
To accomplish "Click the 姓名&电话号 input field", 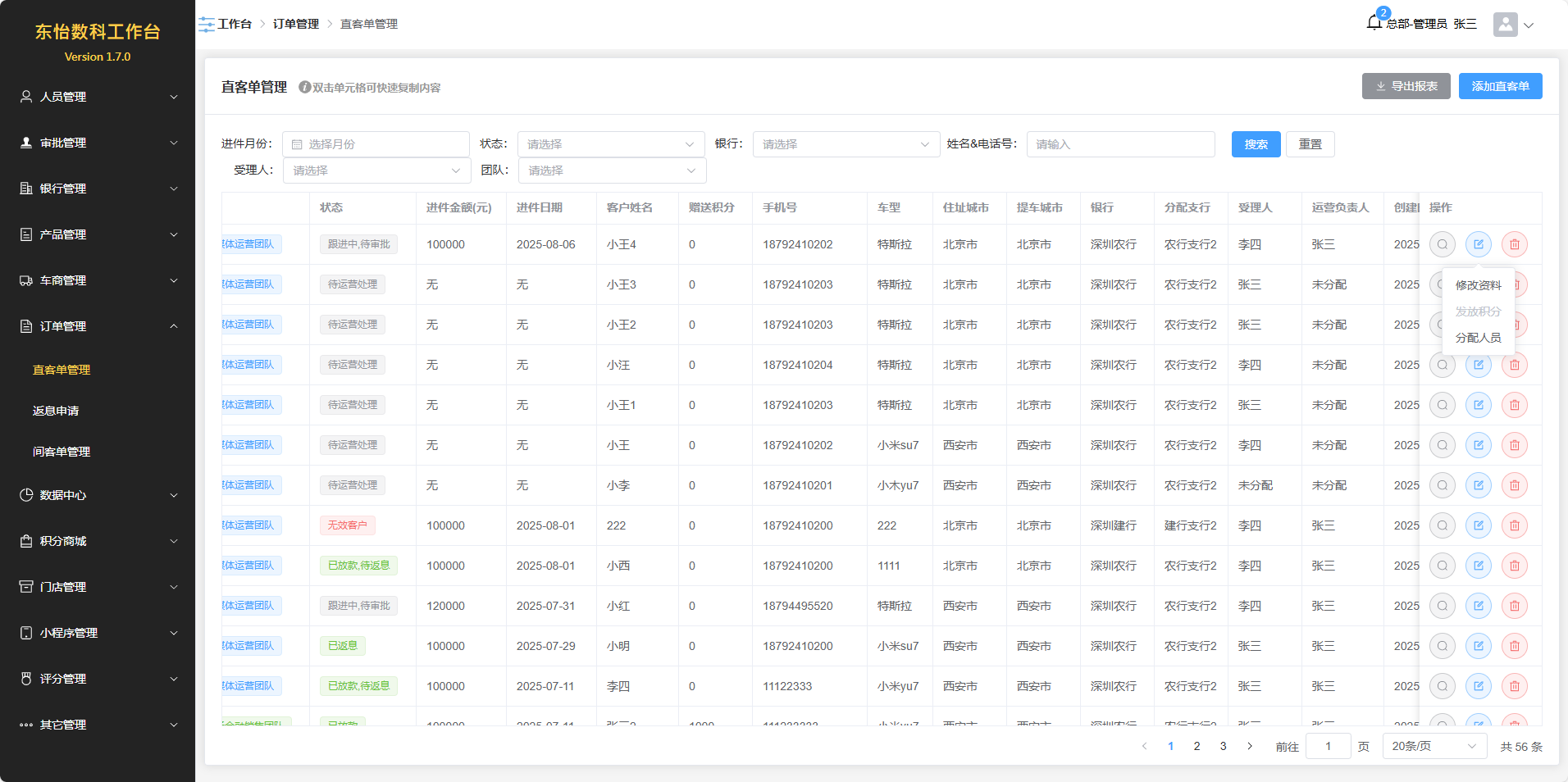I will pyautogui.click(x=1120, y=144).
